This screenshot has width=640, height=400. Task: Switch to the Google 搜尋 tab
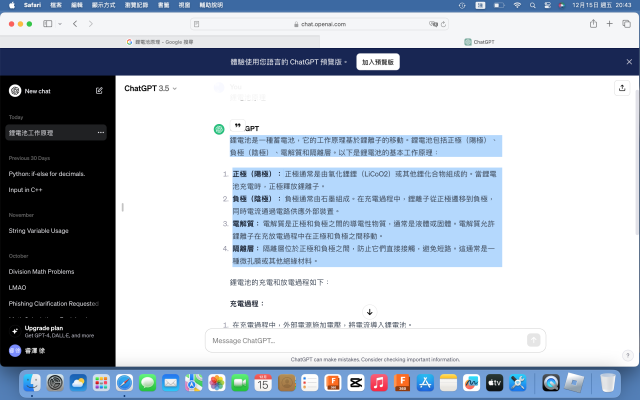(160, 42)
